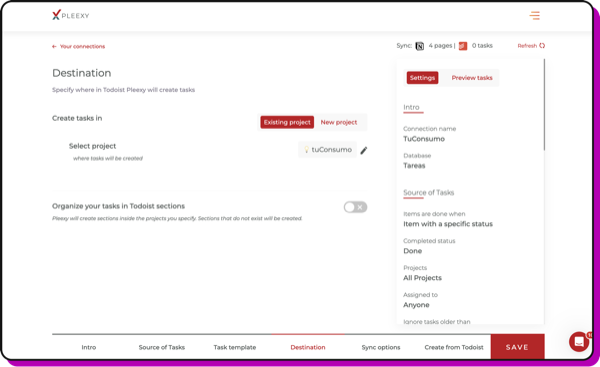Toggle Organize tasks in Todoist sections

[355, 207]
